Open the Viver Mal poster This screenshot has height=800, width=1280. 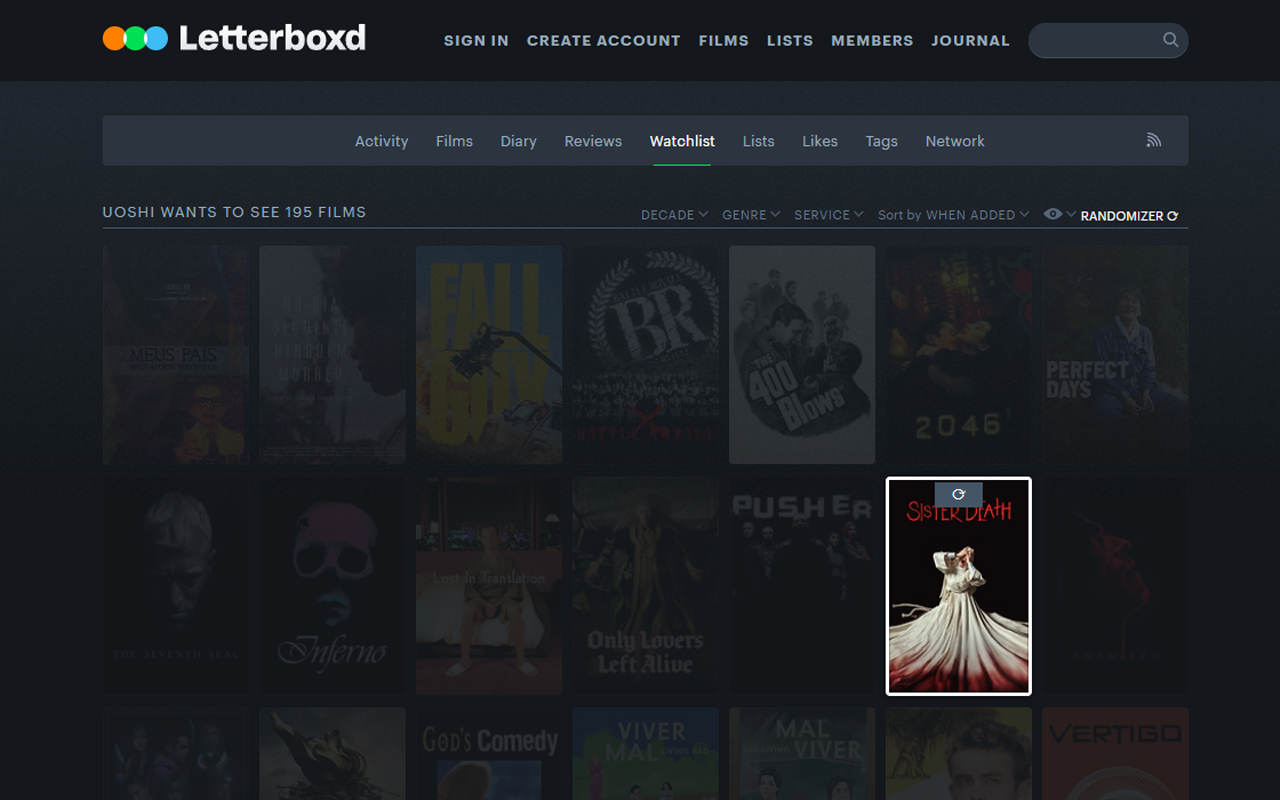[645, 754]
